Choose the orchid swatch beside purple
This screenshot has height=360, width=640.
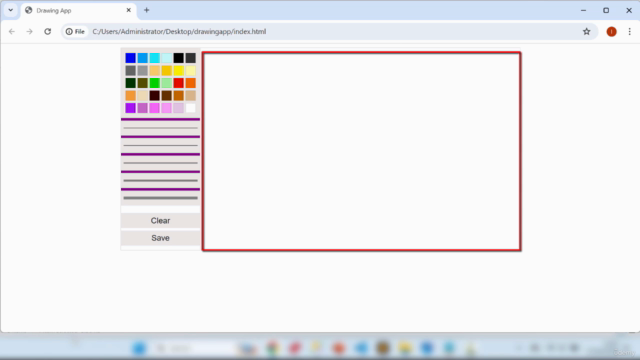coord(142,108)
